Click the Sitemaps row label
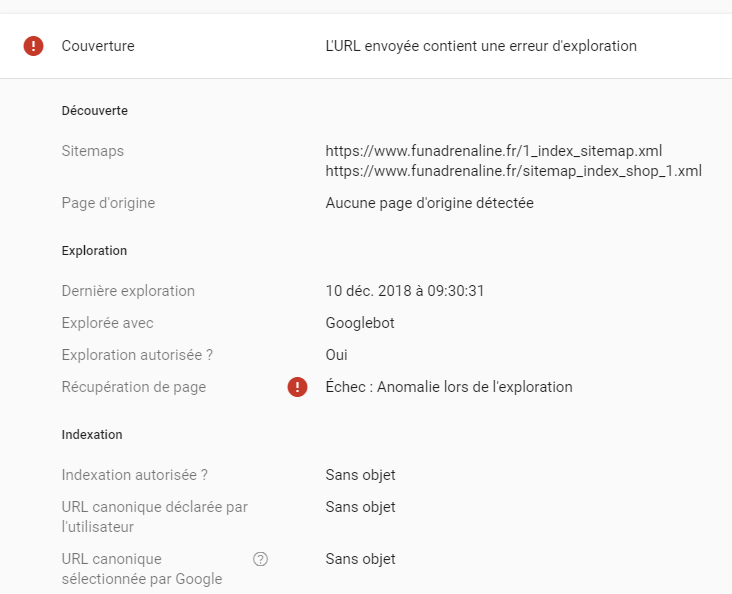The width and height of the screenshot is (732, 594). click(92, 151)
